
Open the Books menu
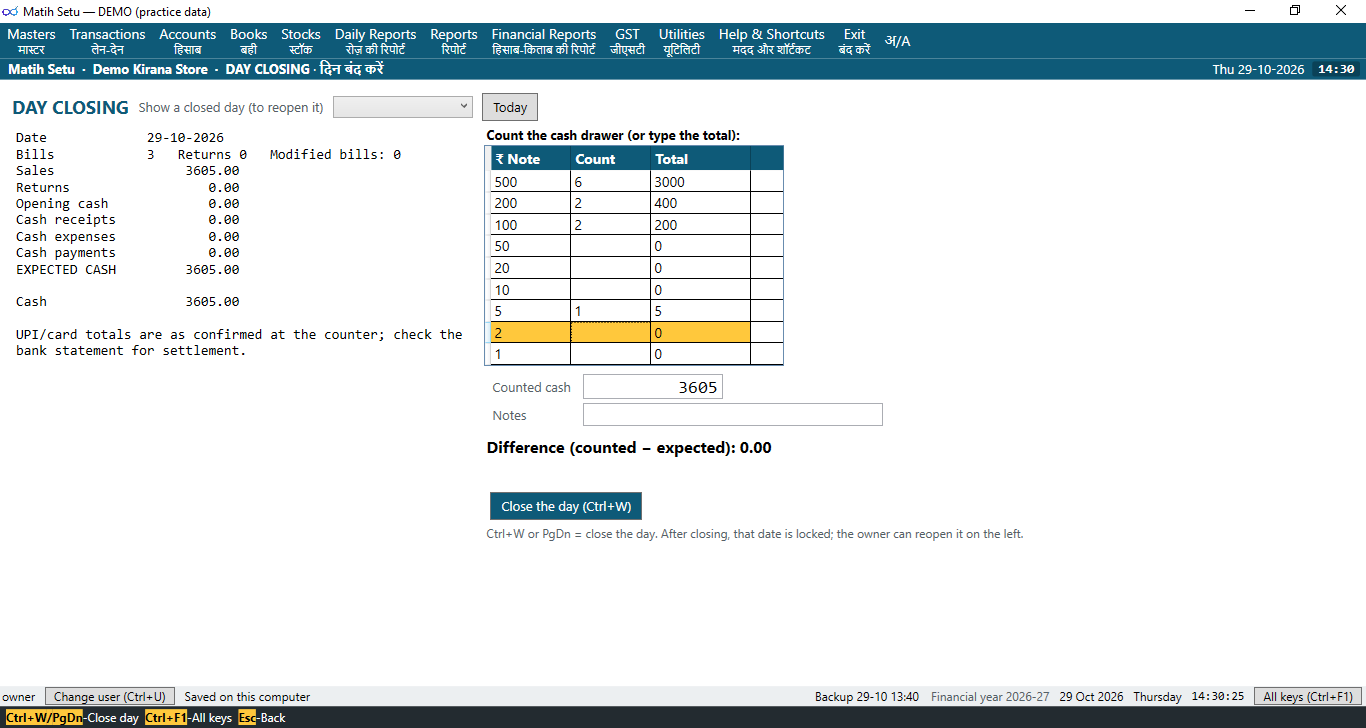tap(248, 41)
